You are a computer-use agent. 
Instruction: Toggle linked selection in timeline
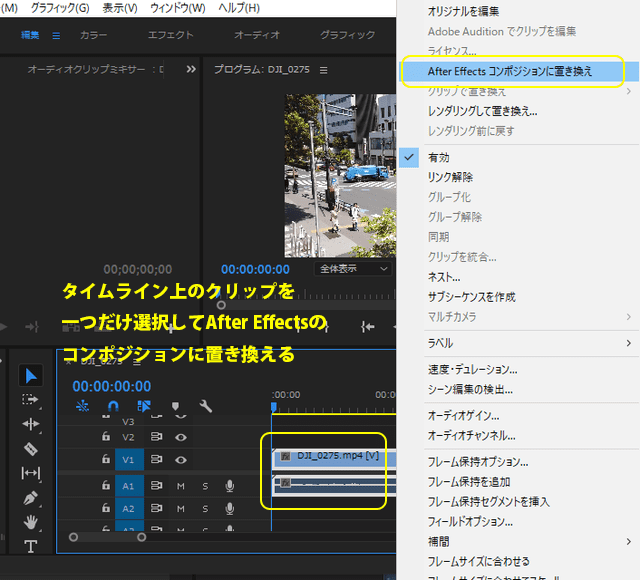144,406
